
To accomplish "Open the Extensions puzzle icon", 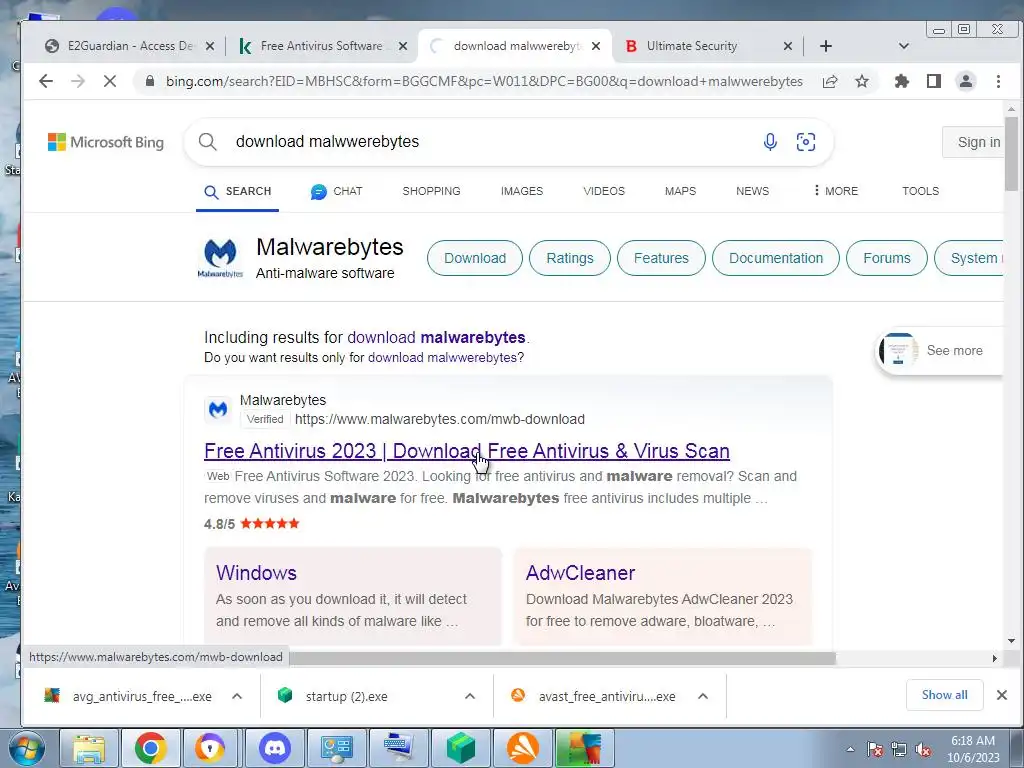I will click(x=902, y=82).
